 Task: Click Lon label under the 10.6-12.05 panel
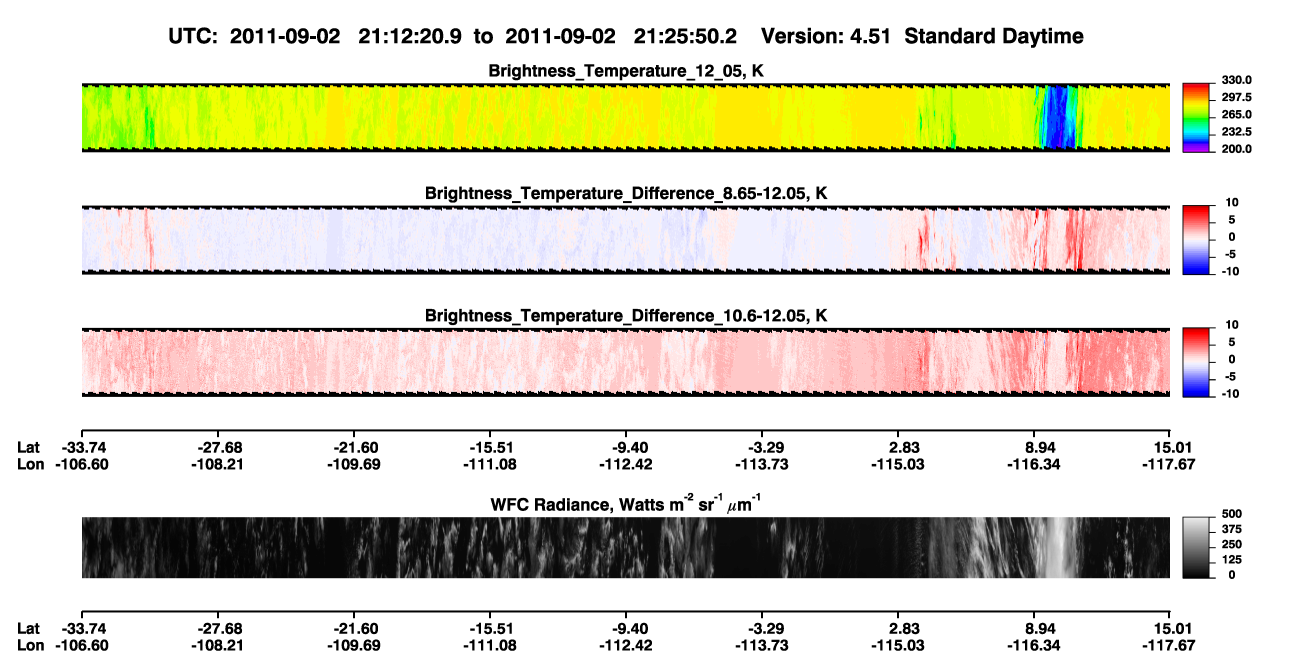31,464
